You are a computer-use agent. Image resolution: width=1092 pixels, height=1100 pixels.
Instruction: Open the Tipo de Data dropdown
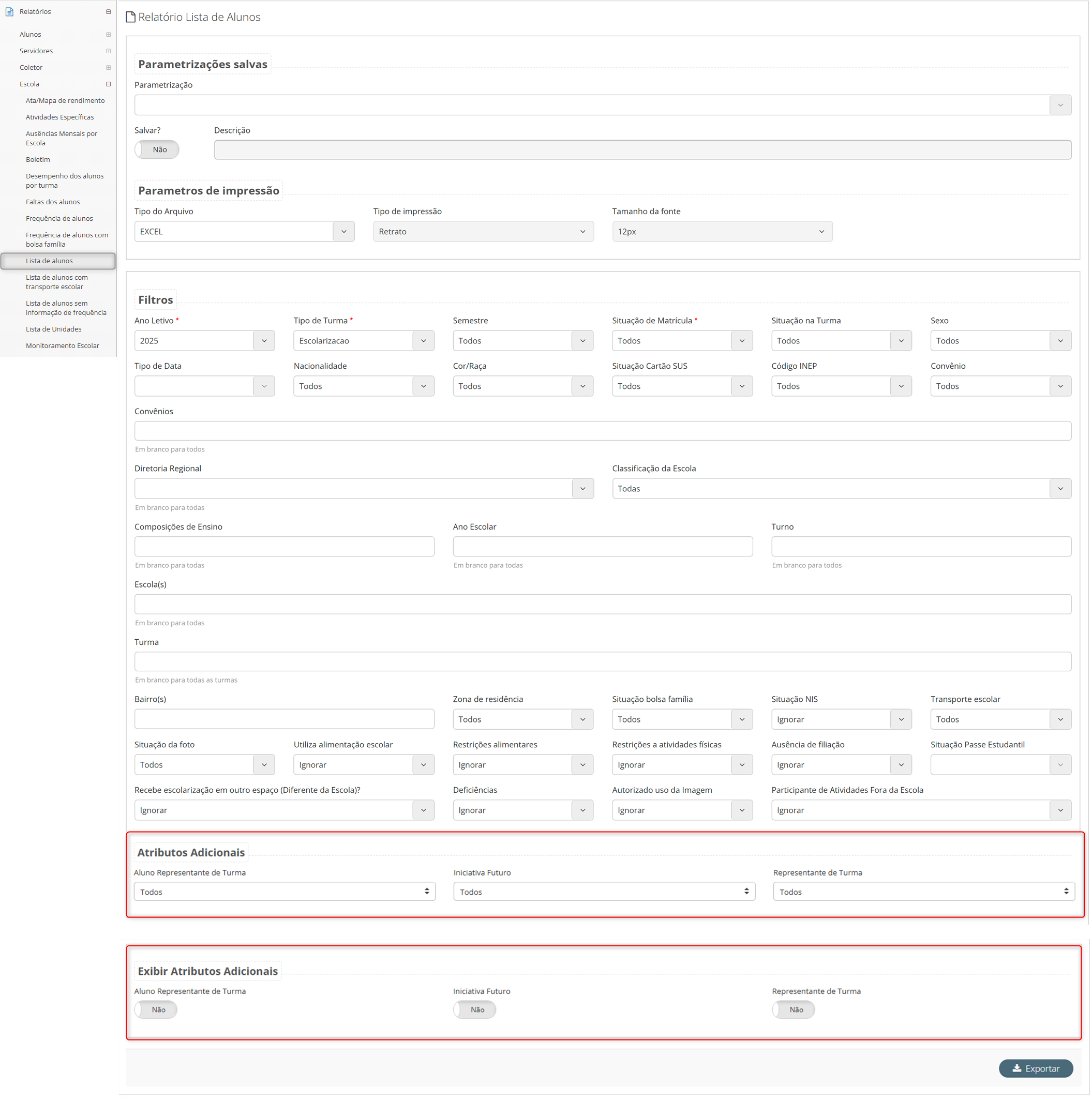[204, 386]
